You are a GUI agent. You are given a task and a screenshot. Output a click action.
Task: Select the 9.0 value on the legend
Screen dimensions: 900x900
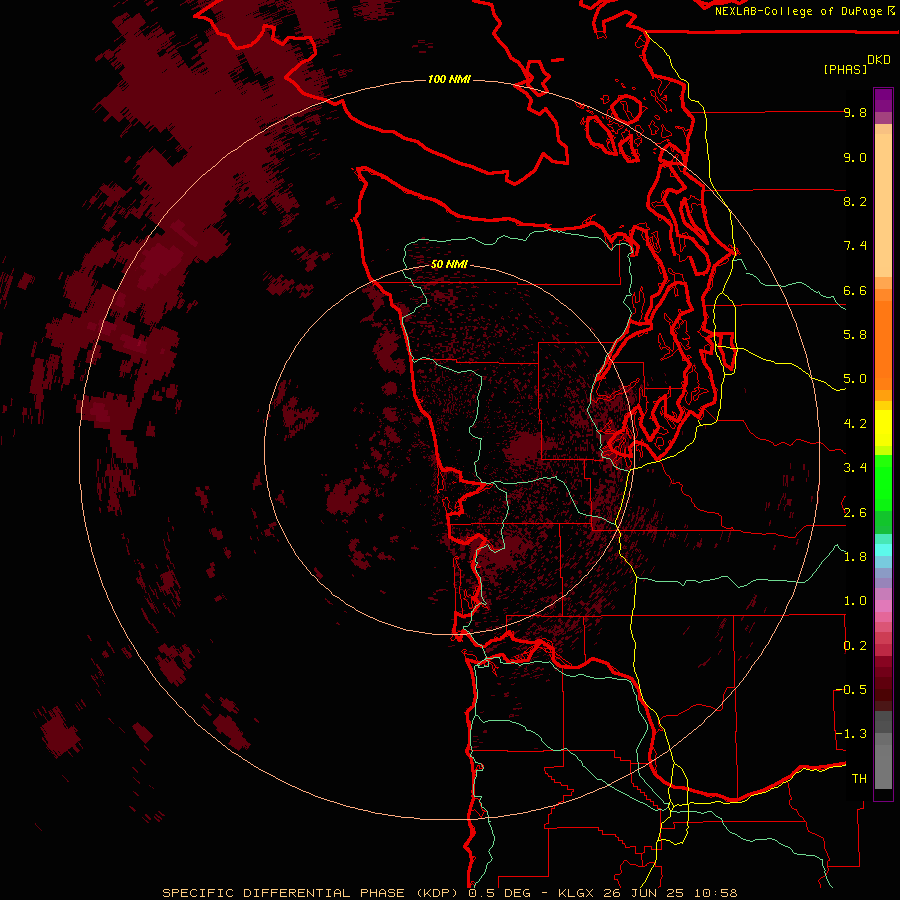click(x=855, y=157)
